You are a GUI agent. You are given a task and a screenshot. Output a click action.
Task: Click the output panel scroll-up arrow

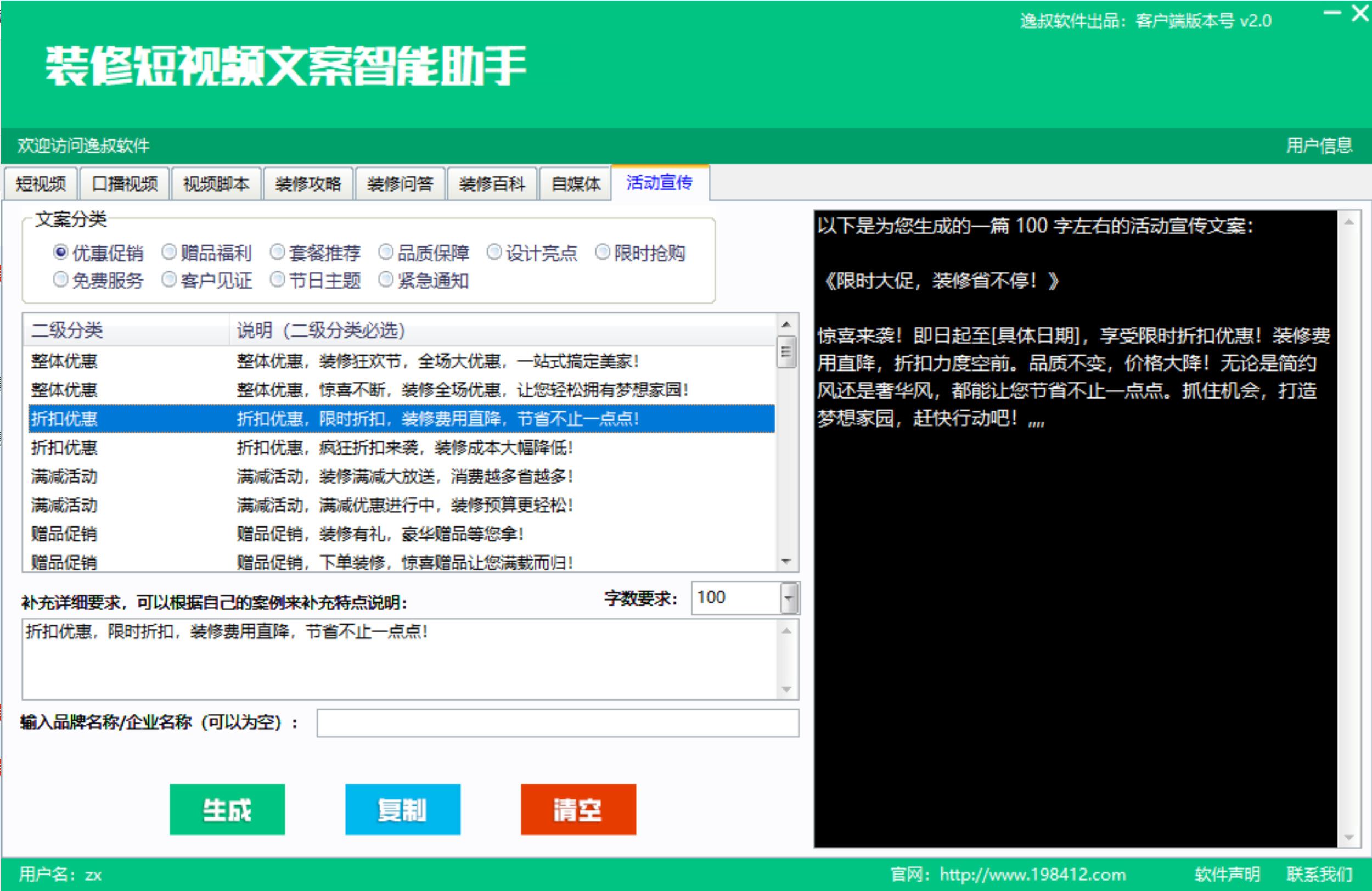pos(1349,221)
